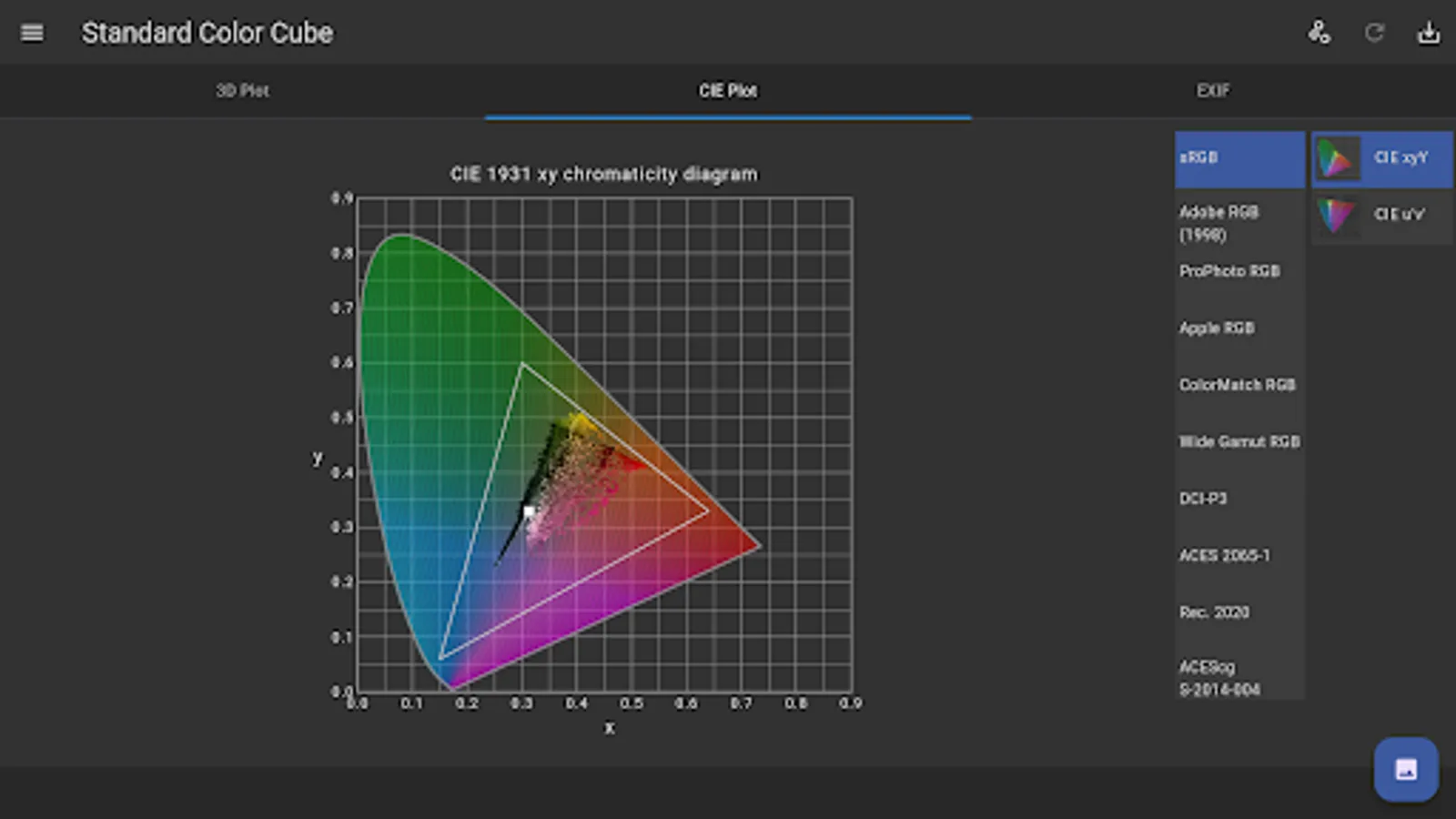Open the color settings icon in the top bar
Image resolution: width=1456 pixels, height=819 pixels.
[1319, 33]
